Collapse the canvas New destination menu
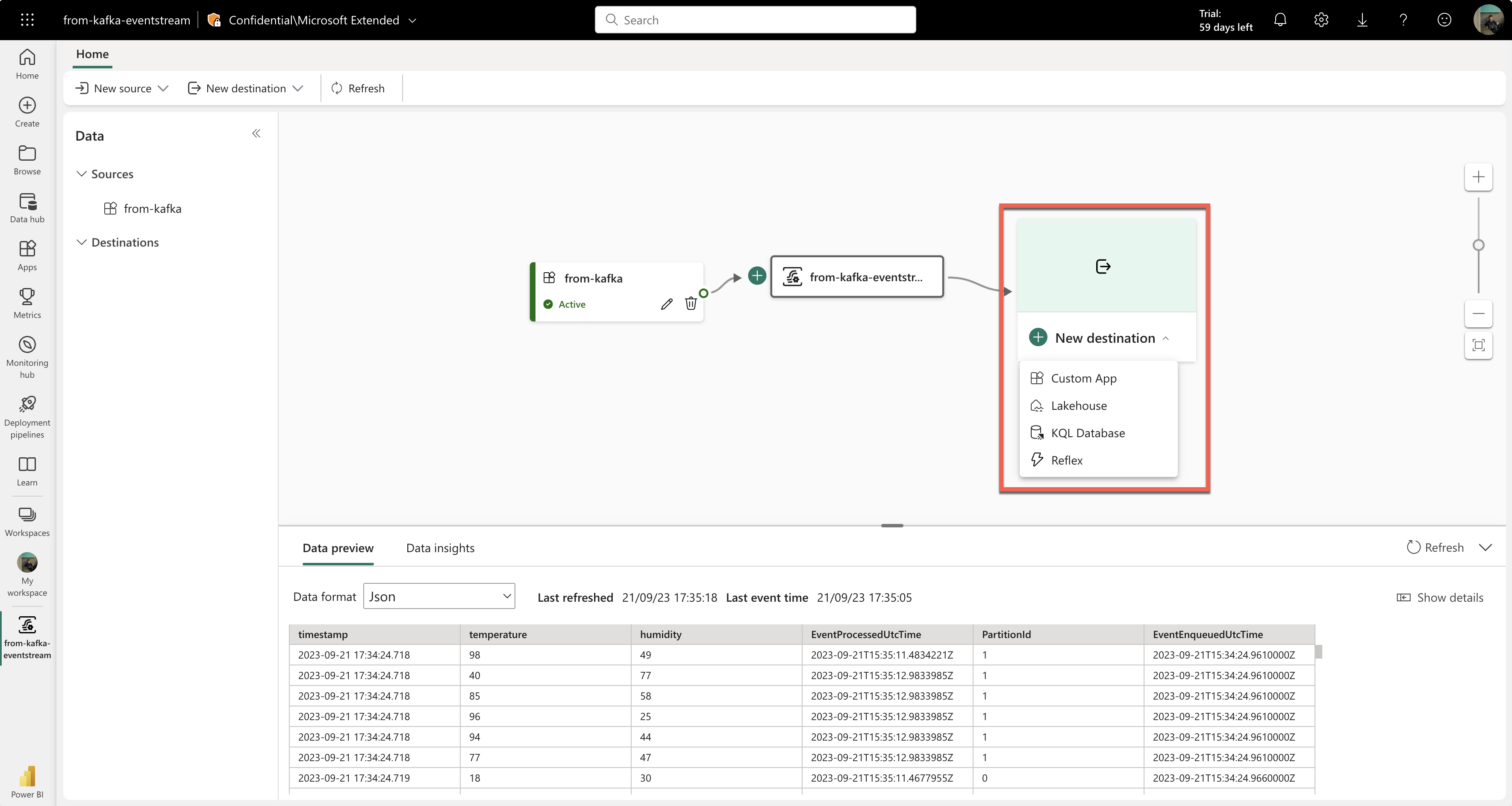 tap(1166, 338)
